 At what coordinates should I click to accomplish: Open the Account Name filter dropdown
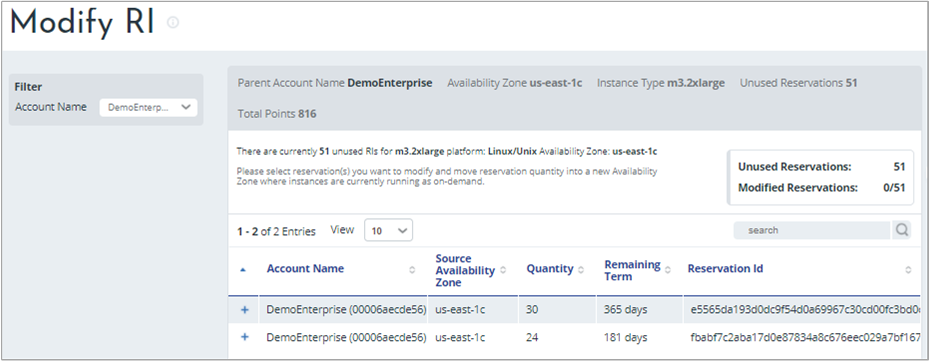(148, 107)
